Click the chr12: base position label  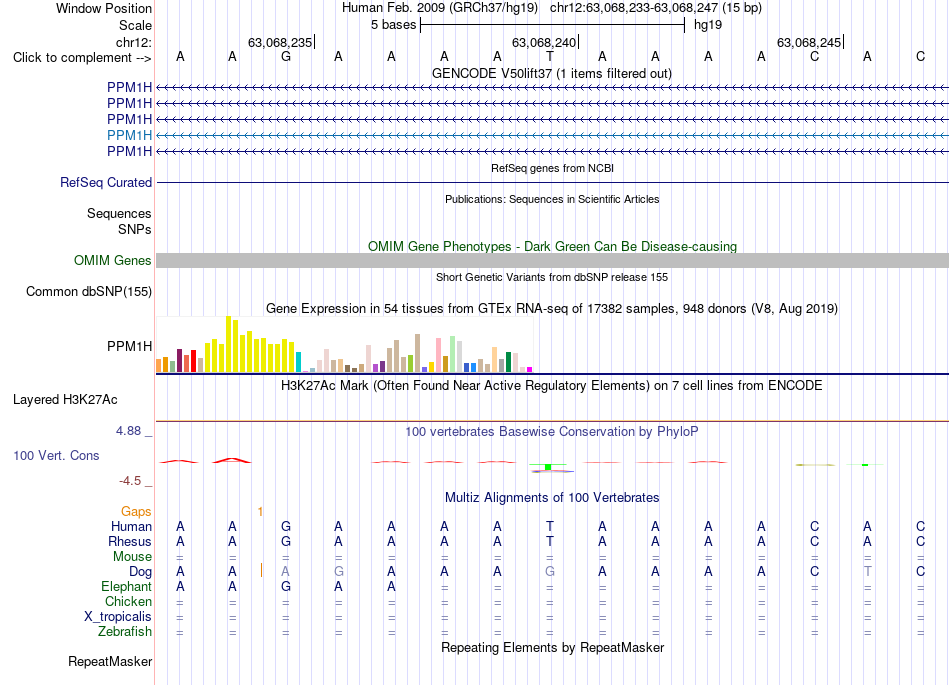click(134, 42)
